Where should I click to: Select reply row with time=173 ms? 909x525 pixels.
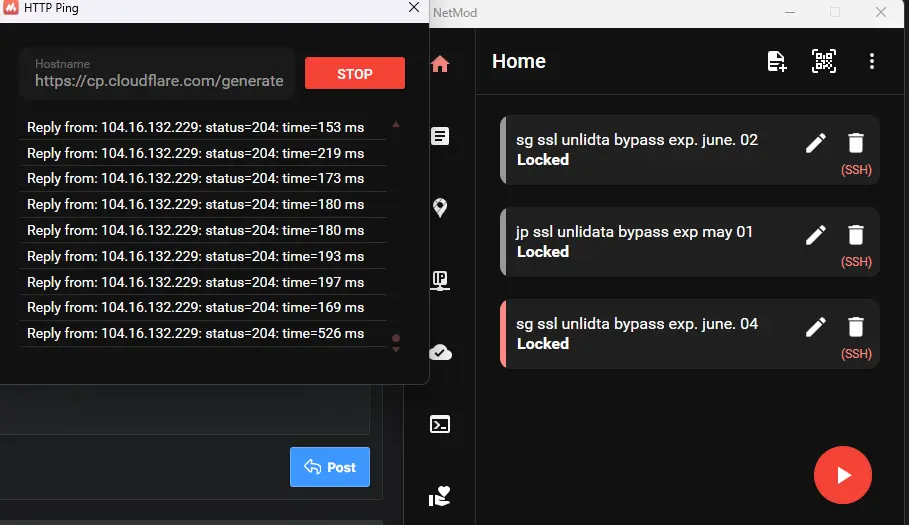coord(203,178)
